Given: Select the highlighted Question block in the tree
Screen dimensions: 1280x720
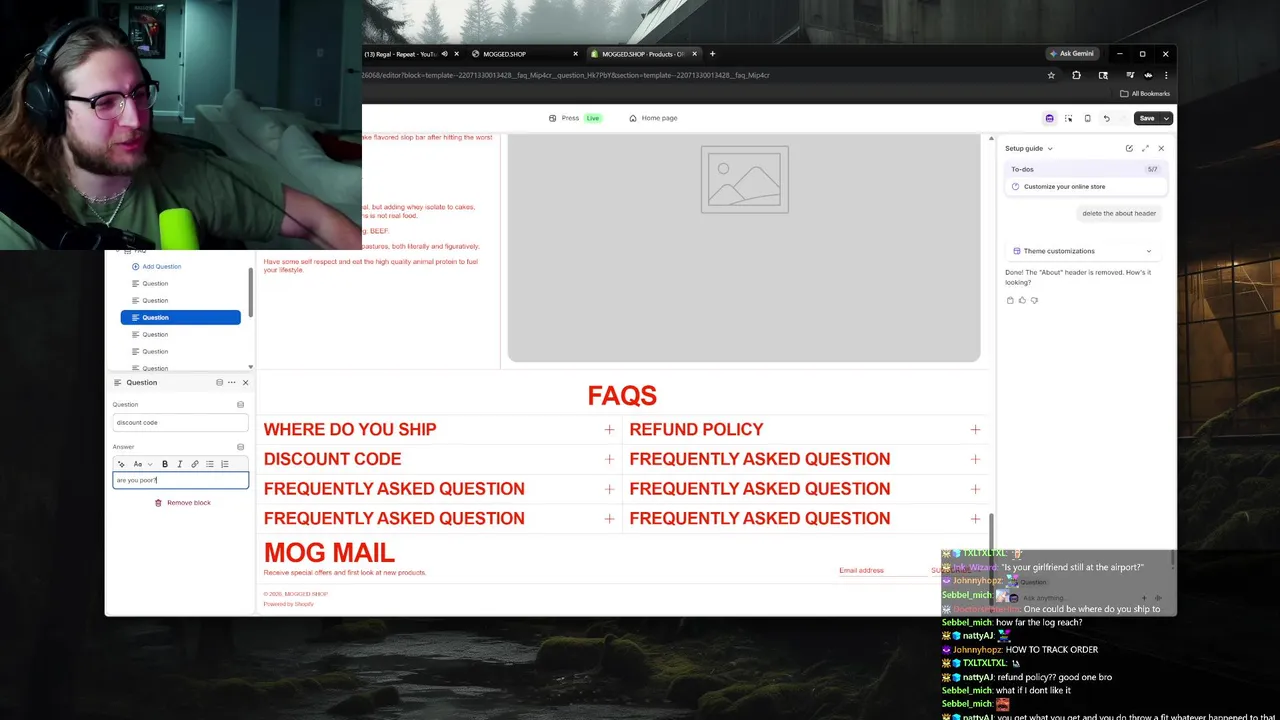Looking at the screenshot, I should (x=180, y=317).
